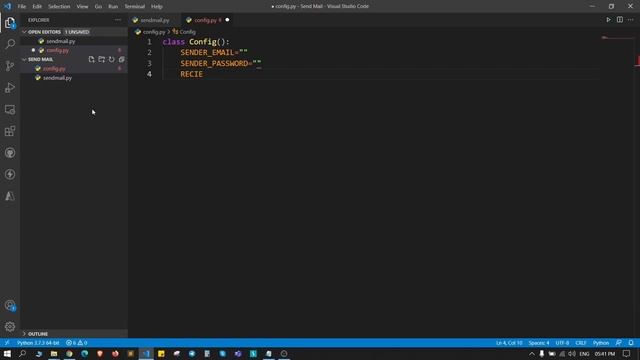Click SENDER_PASSWORD on line 3
Viewport: 640px width, 360px height.
point(214,64)
